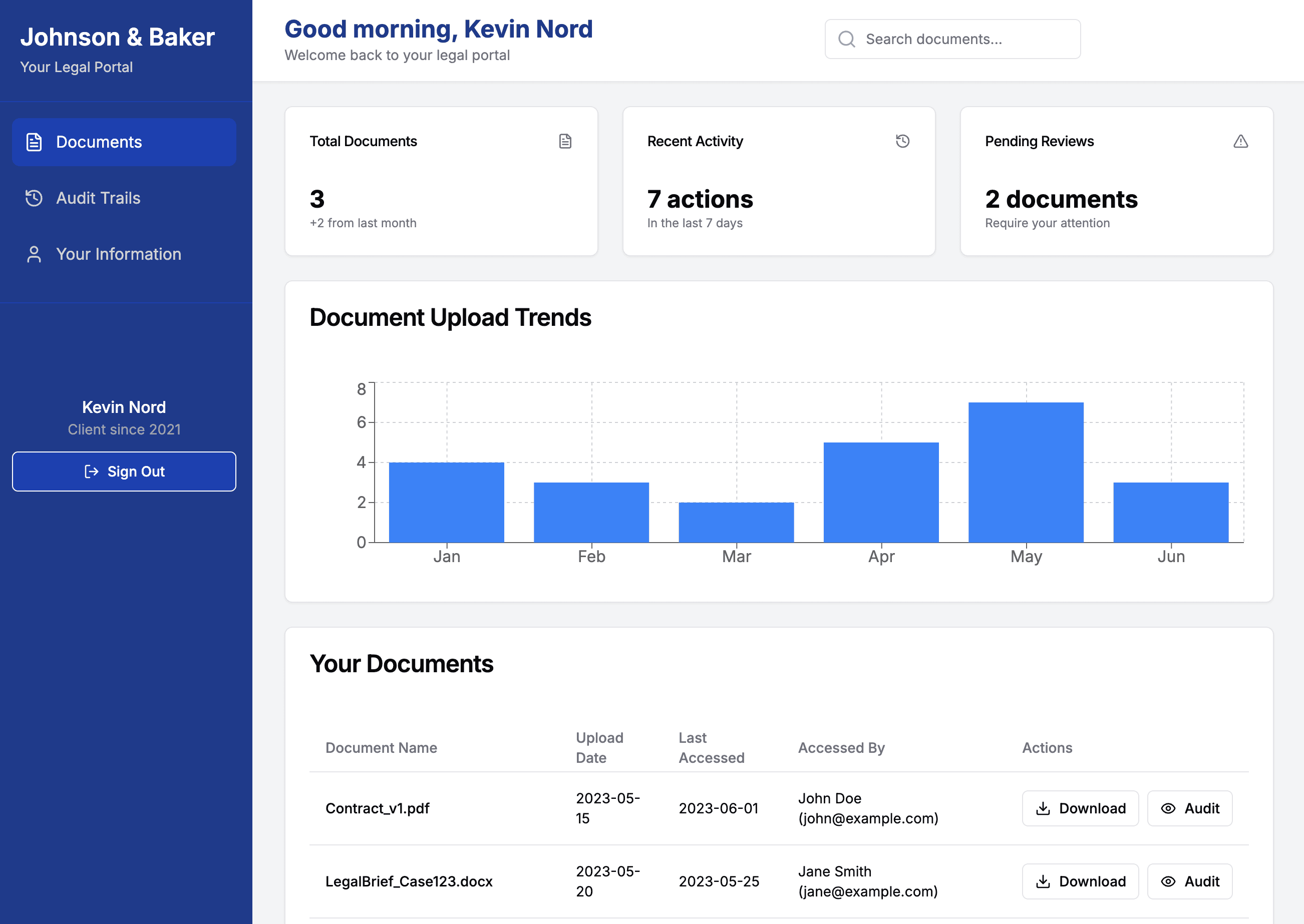Viewport: 1304px width, 924px height.
Task: Open the Pending Reviews 2 documents card
Action: point(1117,182)
